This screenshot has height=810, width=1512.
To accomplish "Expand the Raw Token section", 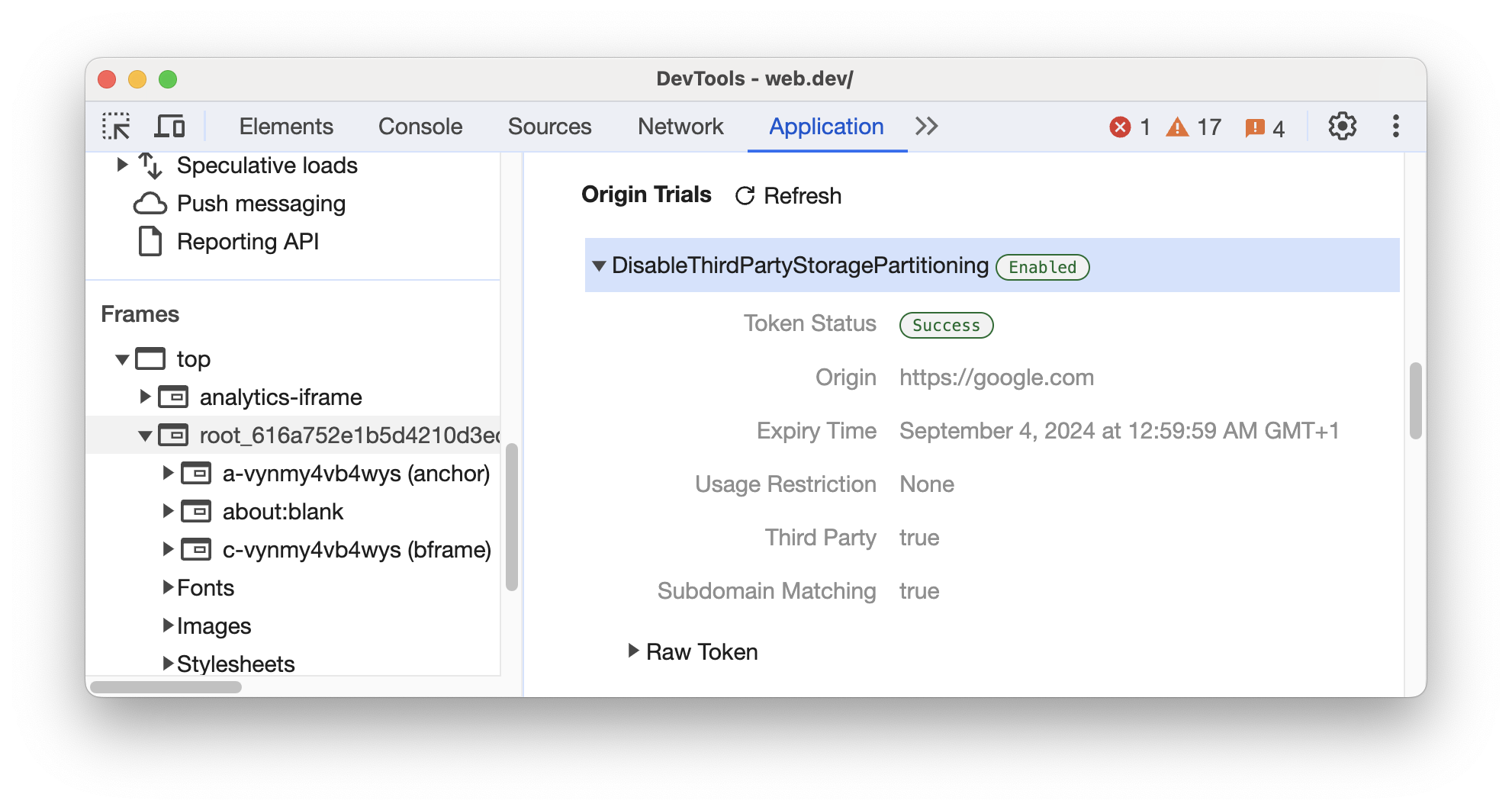I will coord(632,651).
